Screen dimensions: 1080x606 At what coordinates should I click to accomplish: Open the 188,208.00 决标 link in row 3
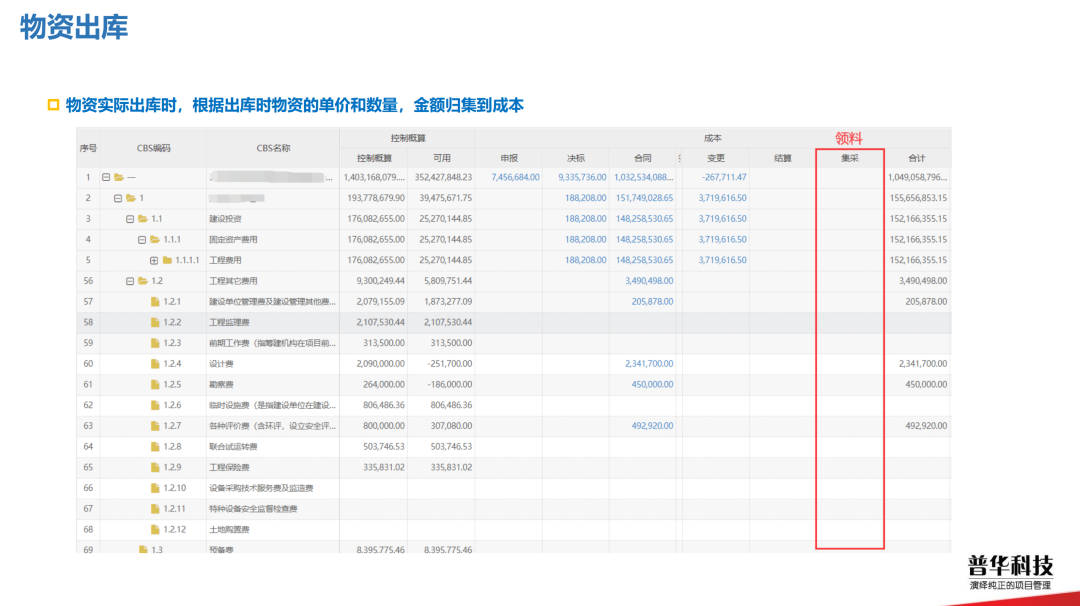click(585, 219)
